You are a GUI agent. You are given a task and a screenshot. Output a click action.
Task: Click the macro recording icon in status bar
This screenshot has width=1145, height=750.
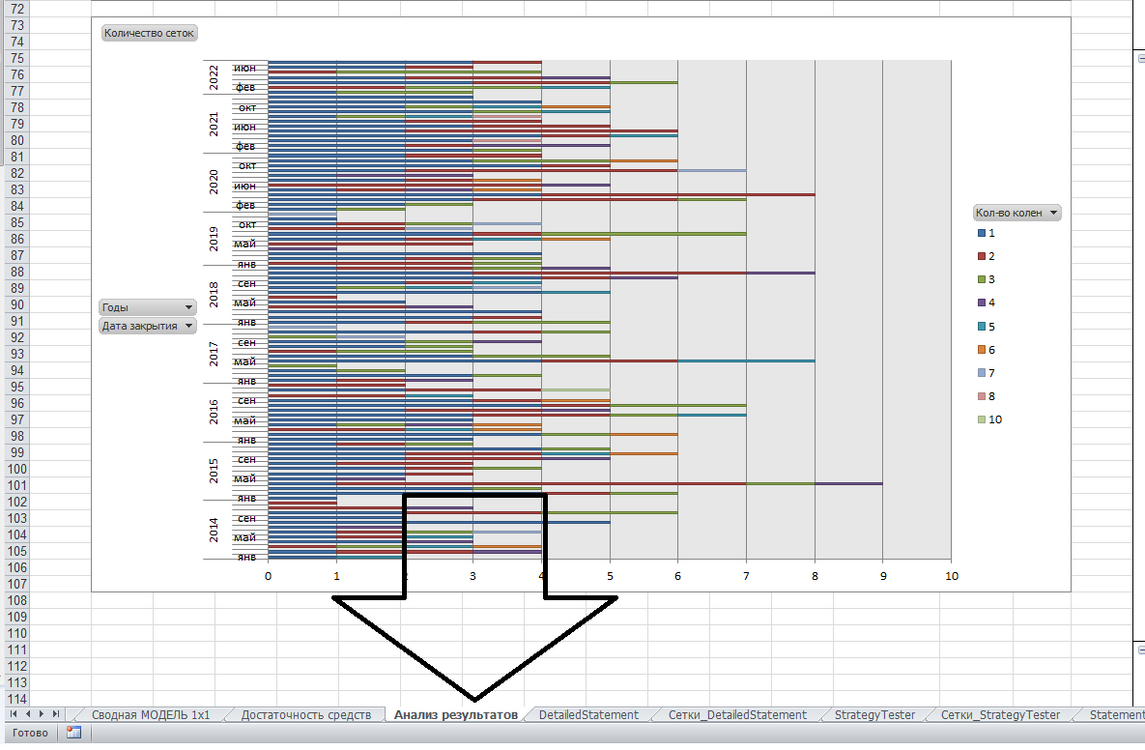(x=73, y=732)
